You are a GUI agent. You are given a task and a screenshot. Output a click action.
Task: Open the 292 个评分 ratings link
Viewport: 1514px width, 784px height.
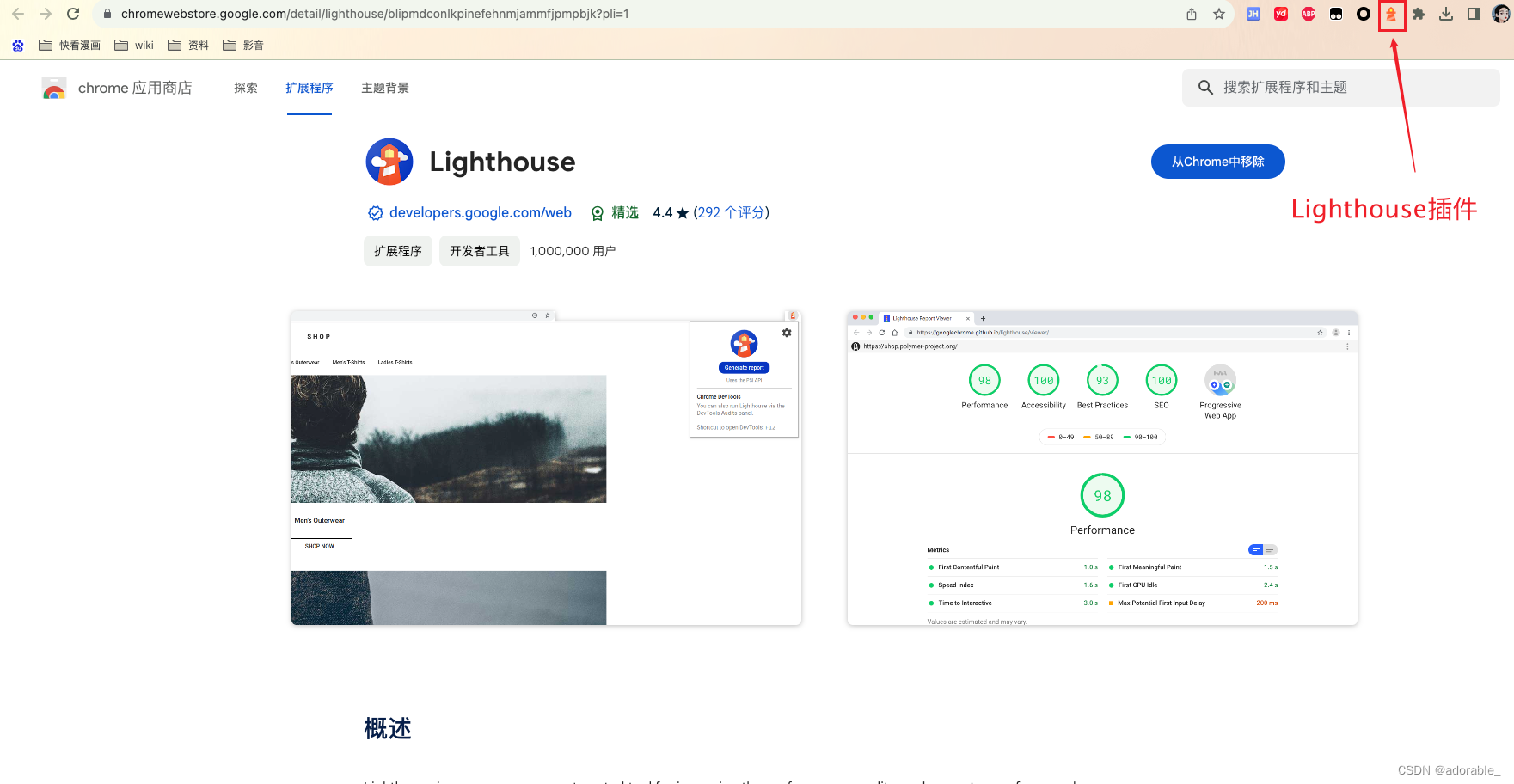731,212
